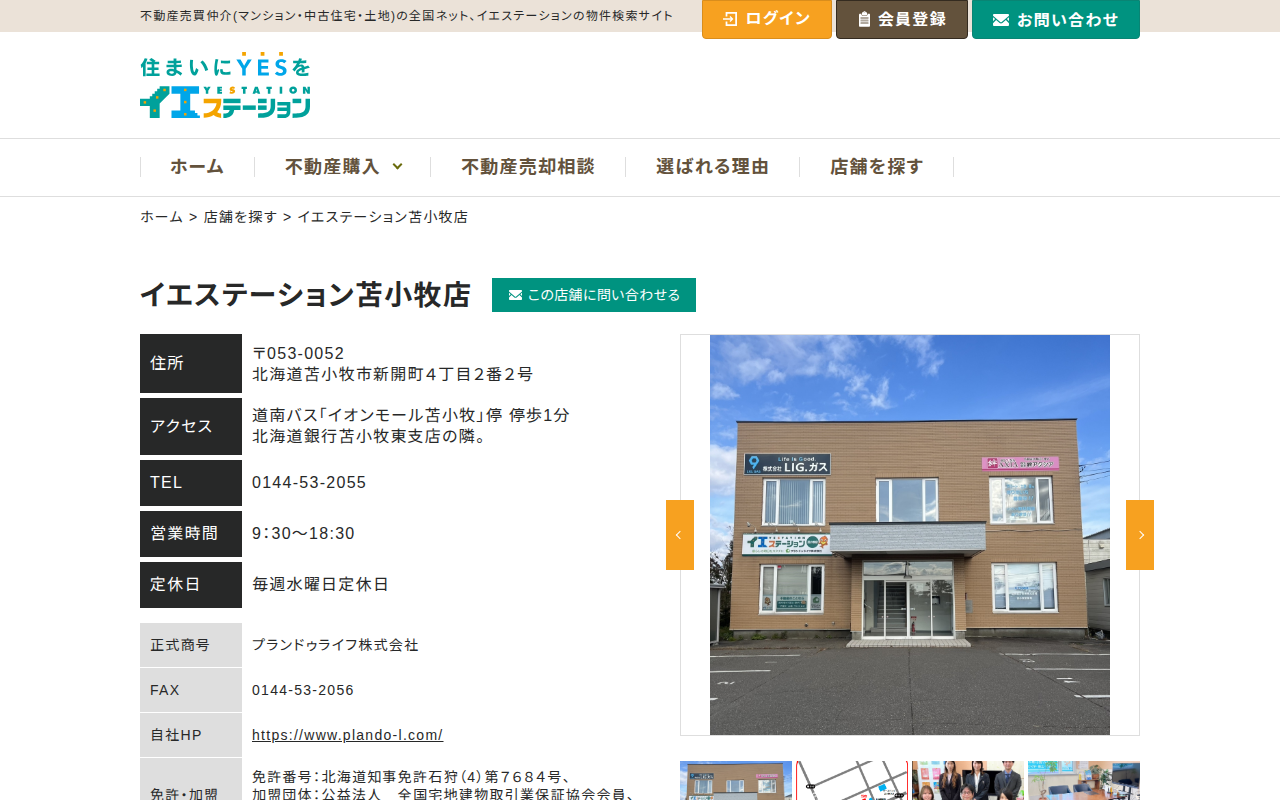The width and height of the screenshot is (1280, 800).
Task: Select the office interior thumbnail
Action: click(1084, 781)
